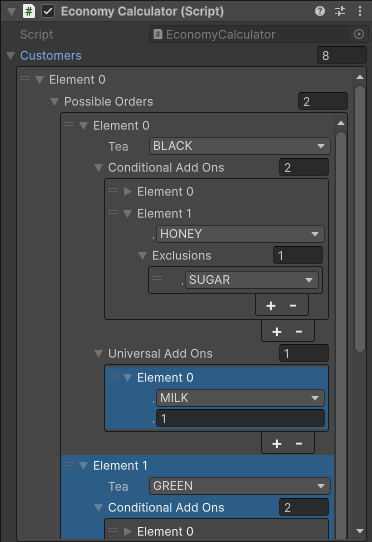Viewport: 372px width, 542px height.
Task: Click the value field below MILK
Action: [240, 419]
